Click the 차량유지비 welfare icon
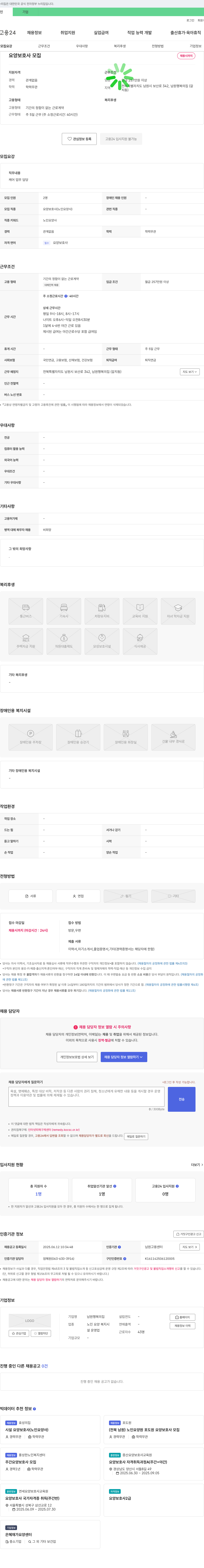This screenshot has height=1568, width=204. pos(102,611)
